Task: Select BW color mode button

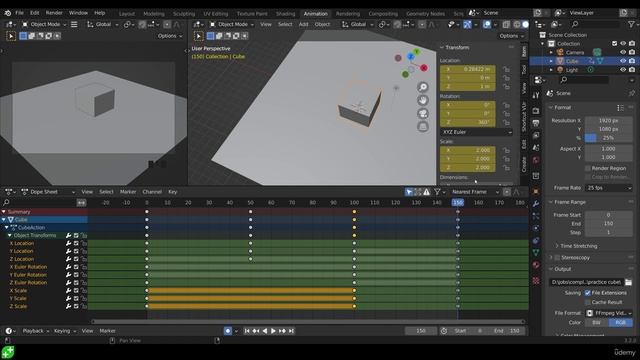Action: [597, 322]
